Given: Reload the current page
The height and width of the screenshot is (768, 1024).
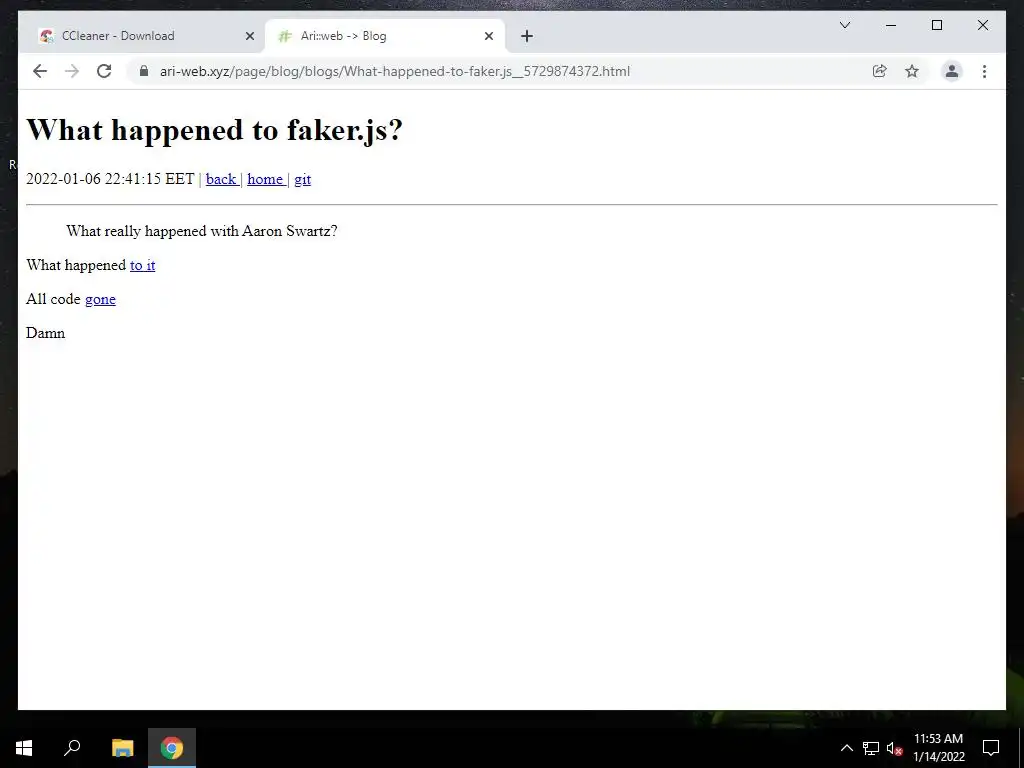Looking at the screenshot, I should click(x=104, y=71).
